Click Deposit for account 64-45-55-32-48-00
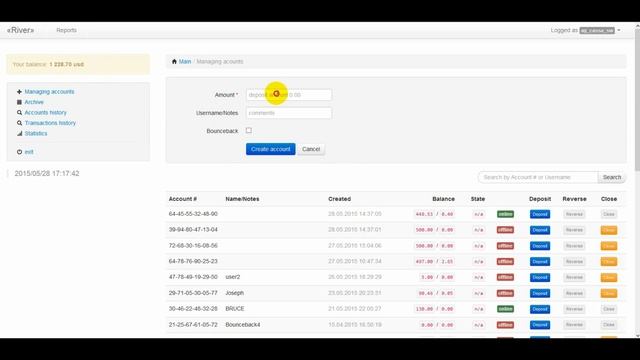The height and width of the screenshot is (360, 640). [x=540, y=214]
